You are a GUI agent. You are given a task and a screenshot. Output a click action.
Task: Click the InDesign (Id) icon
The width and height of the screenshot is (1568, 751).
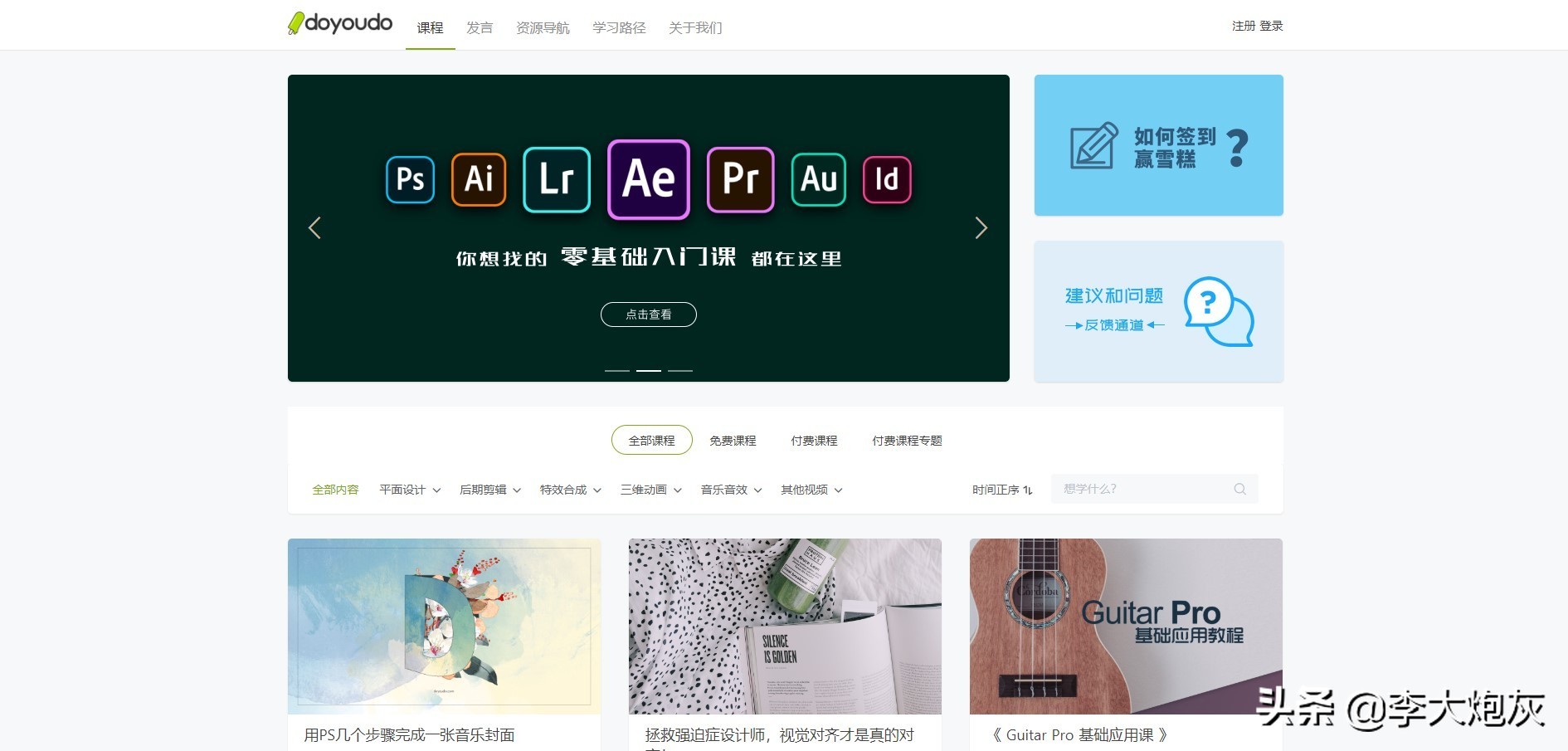[887, 178]
